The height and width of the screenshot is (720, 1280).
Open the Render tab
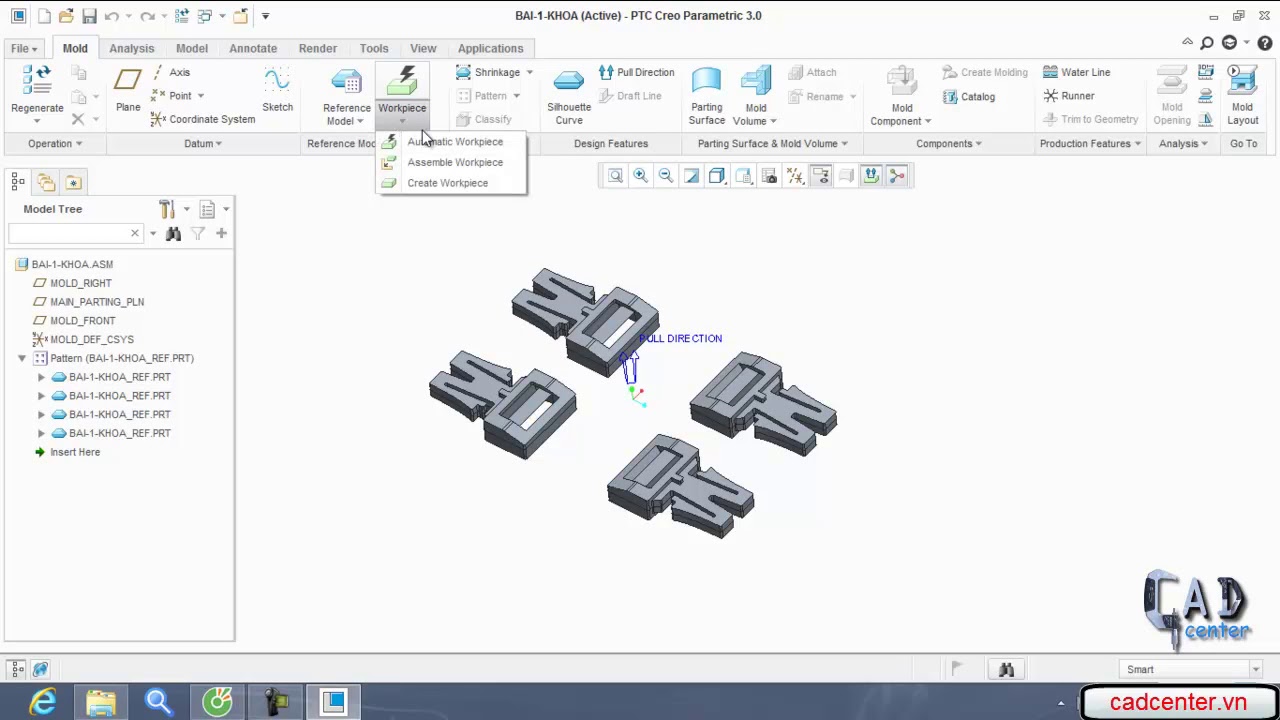tap(318, 48)
